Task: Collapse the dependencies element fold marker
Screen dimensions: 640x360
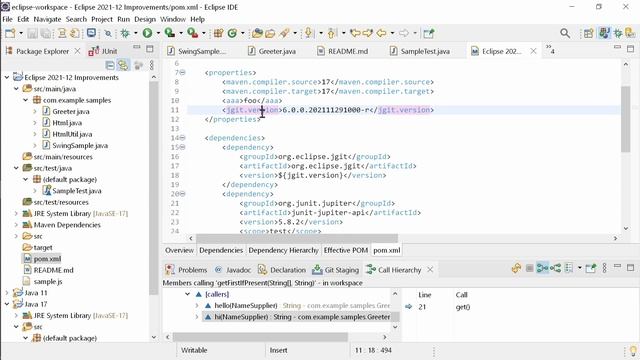Action: (182, 138)
